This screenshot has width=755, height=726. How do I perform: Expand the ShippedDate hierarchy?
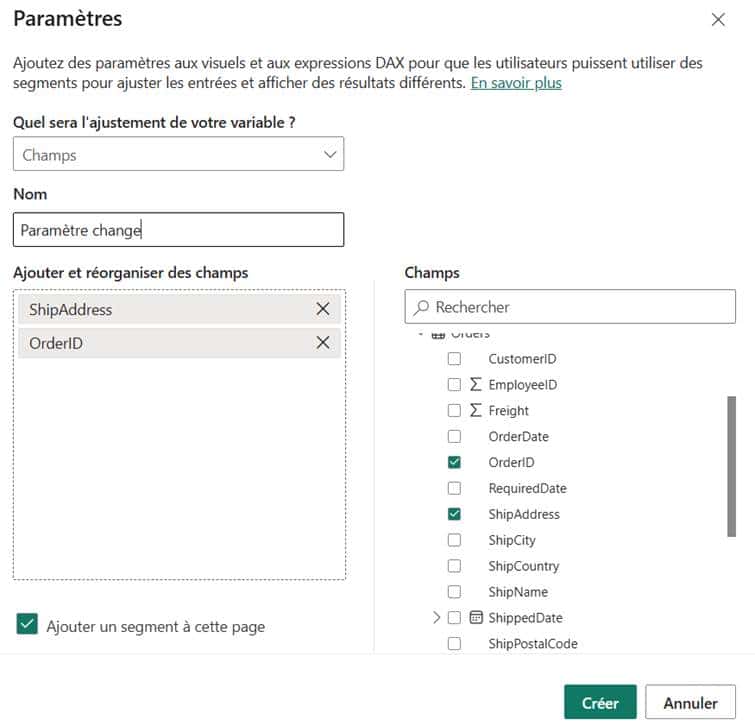pos(436,618)
